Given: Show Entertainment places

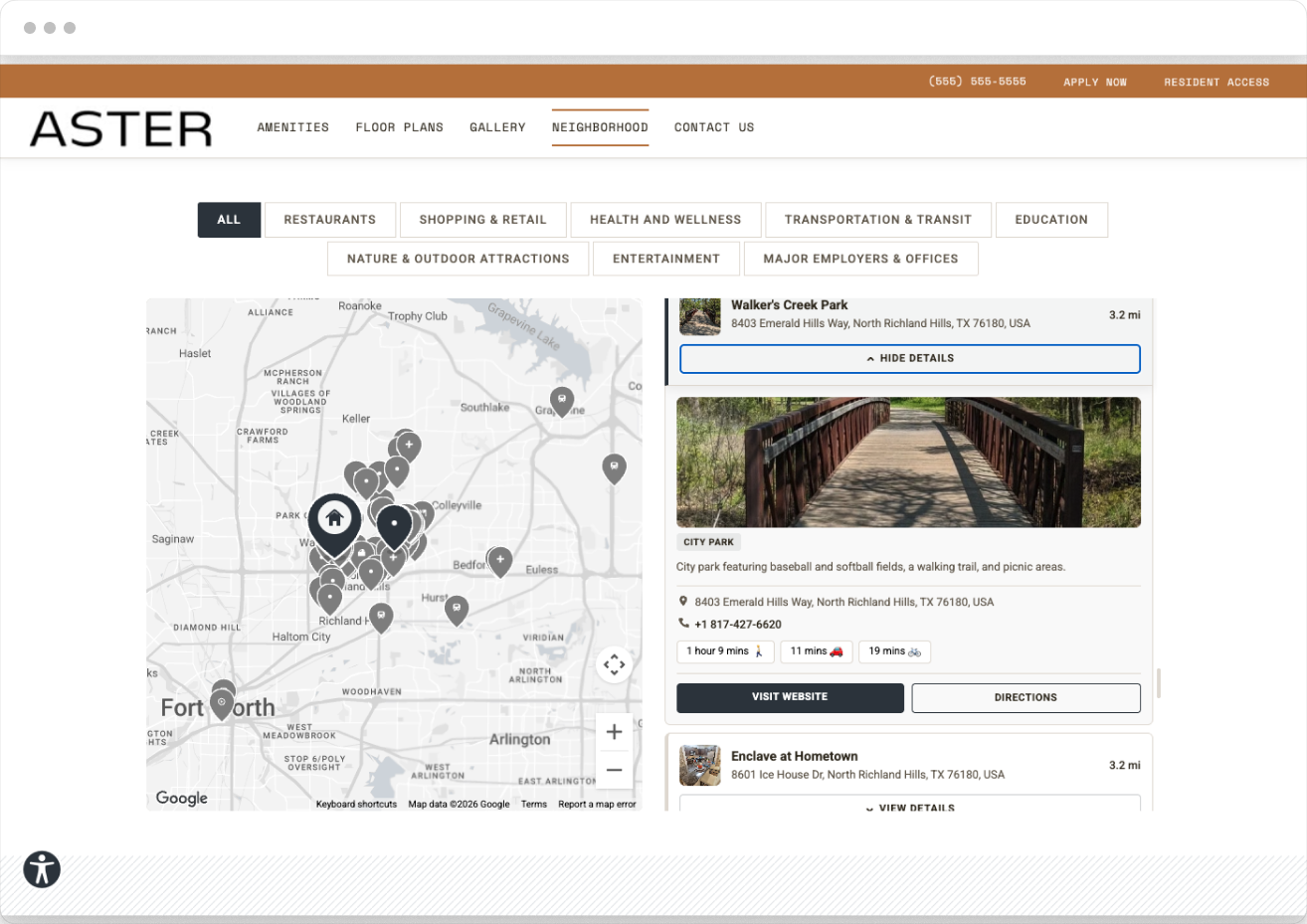Looking at the screenshot, I should point(666,259).
